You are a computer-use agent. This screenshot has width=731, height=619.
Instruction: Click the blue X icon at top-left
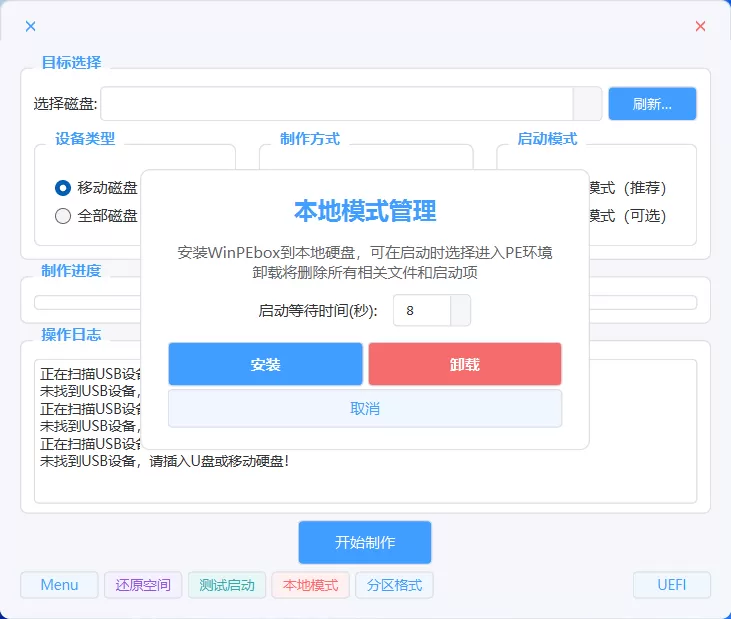(31, 26)
